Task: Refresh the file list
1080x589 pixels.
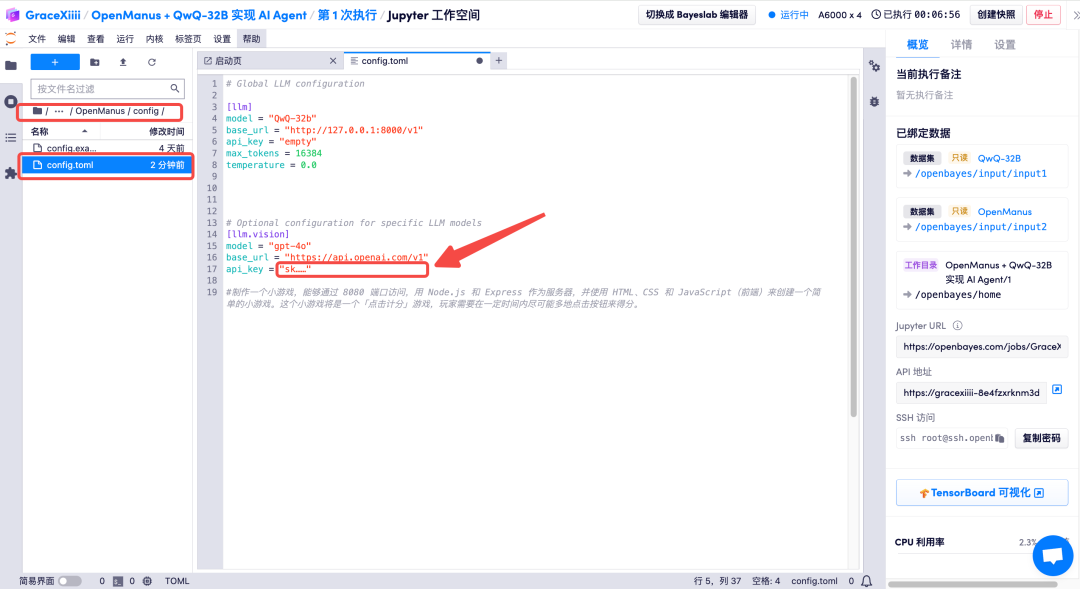Action: (x=152, y=62)
